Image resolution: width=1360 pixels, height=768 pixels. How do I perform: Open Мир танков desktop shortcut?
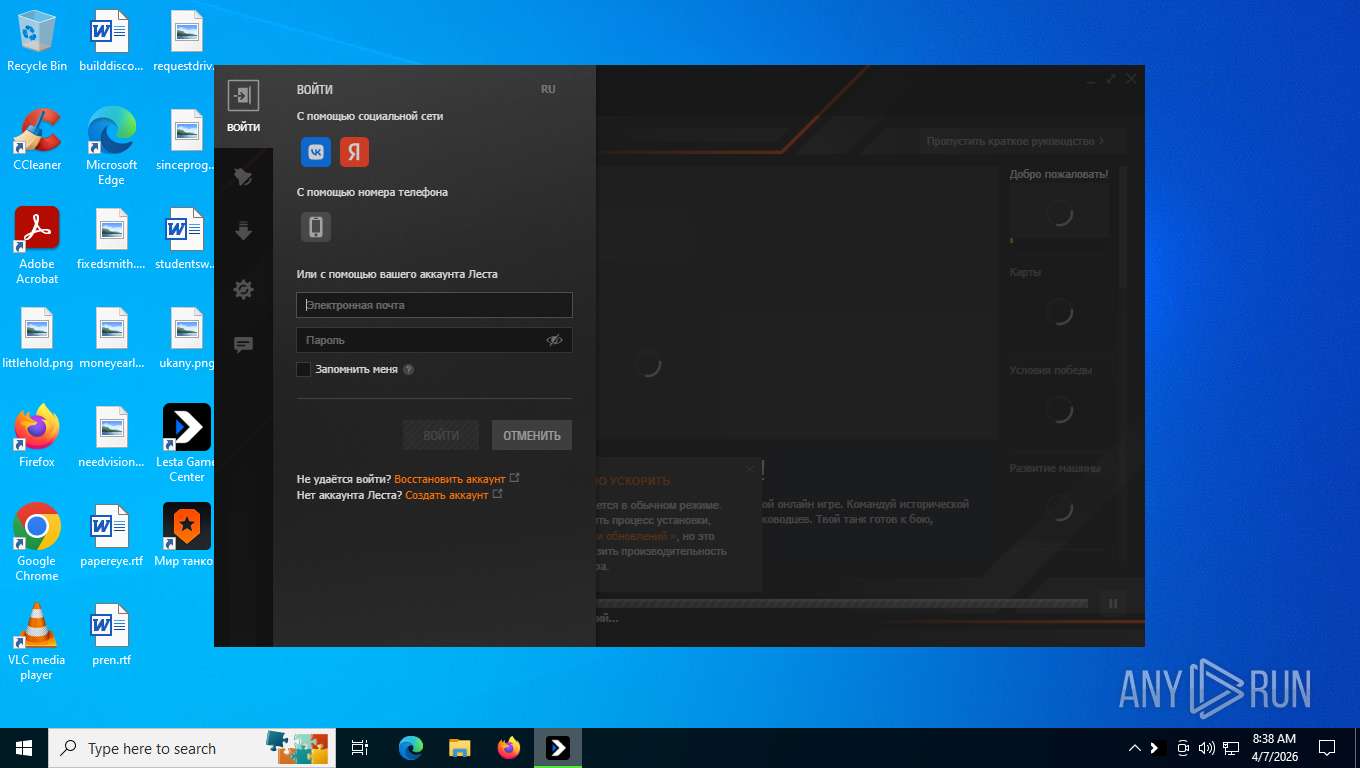pos(187,536)
